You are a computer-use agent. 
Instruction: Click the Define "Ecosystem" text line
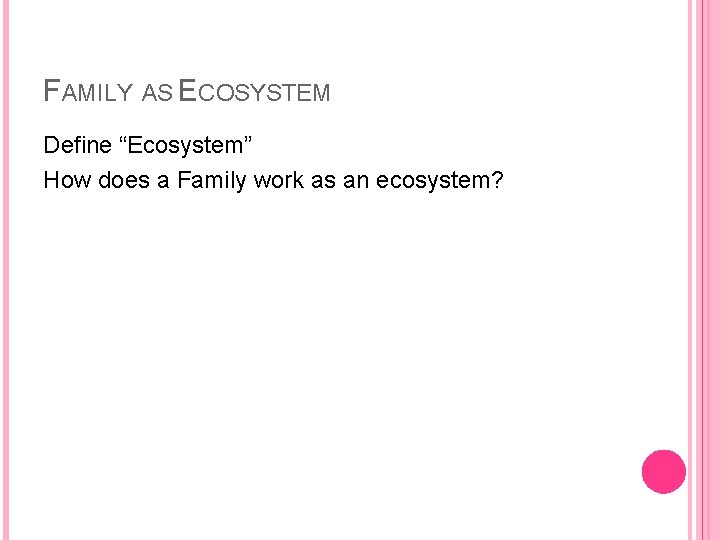148,146
